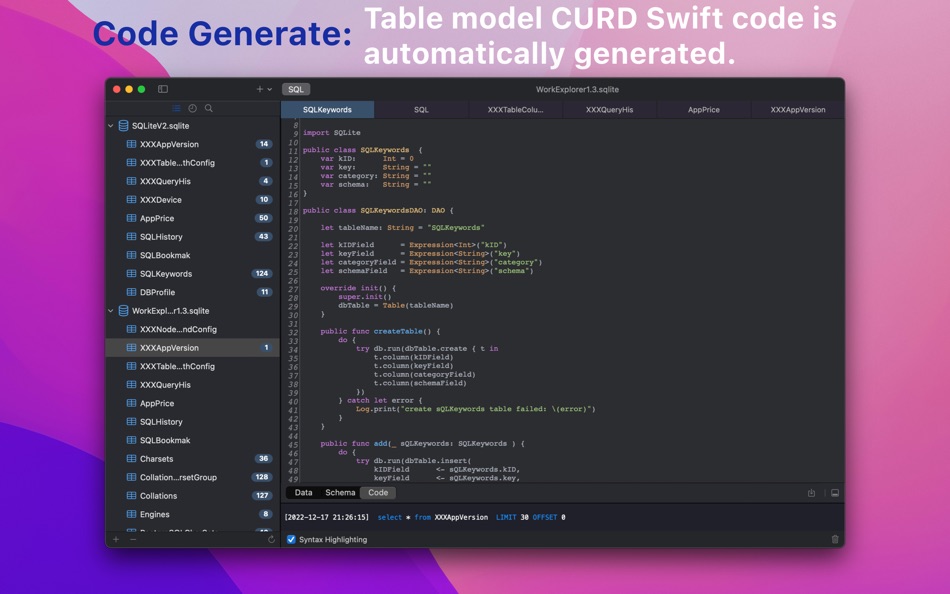Screen dimensions: 950x594
Task: Click the table icon beside SQLKeywords in sidebar
Action: pos(131,273)
